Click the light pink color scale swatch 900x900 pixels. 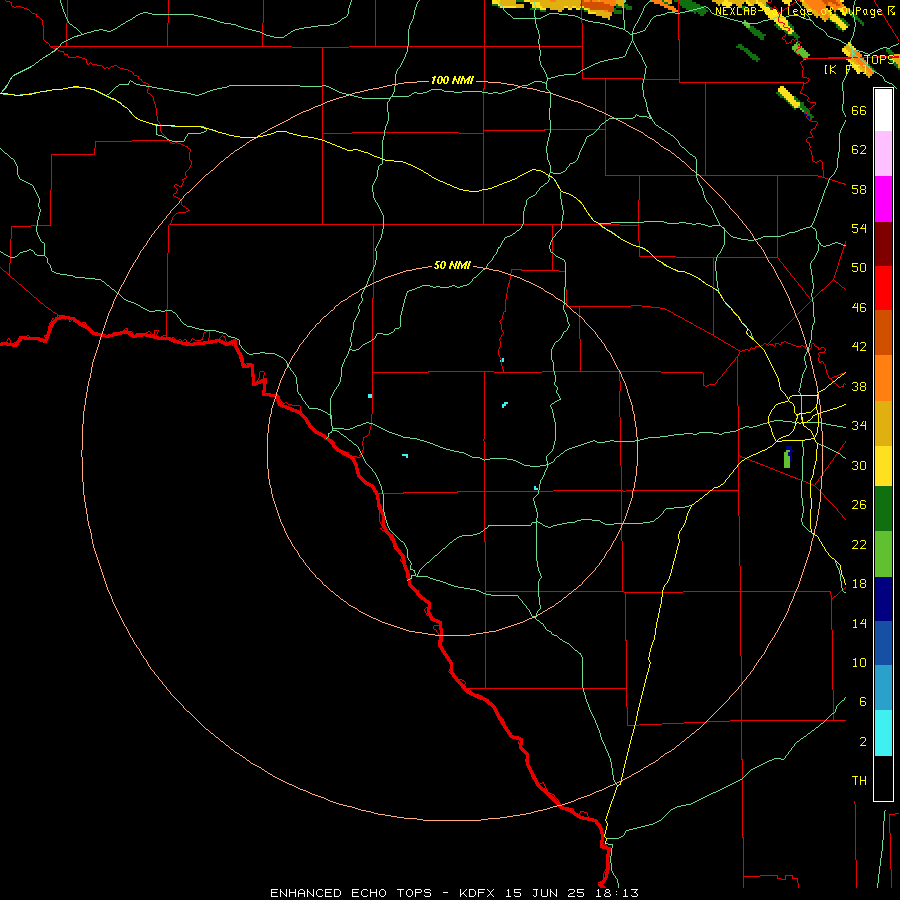click(x=883, y=153)
